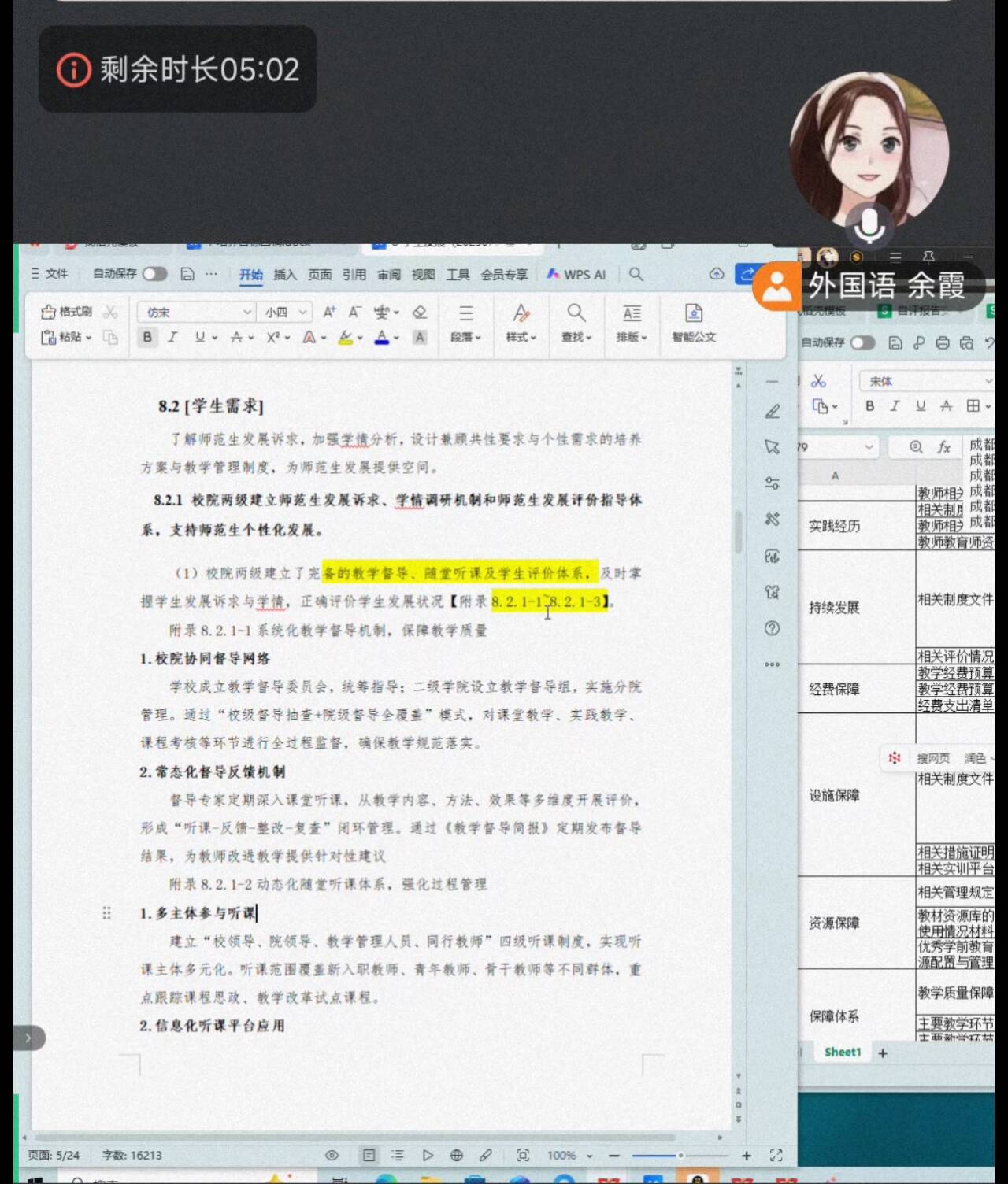Screen dimensions: 1008x1184
Task: Toggle the 自动保存 switch in the Writer window
Action: coord(154,274)
